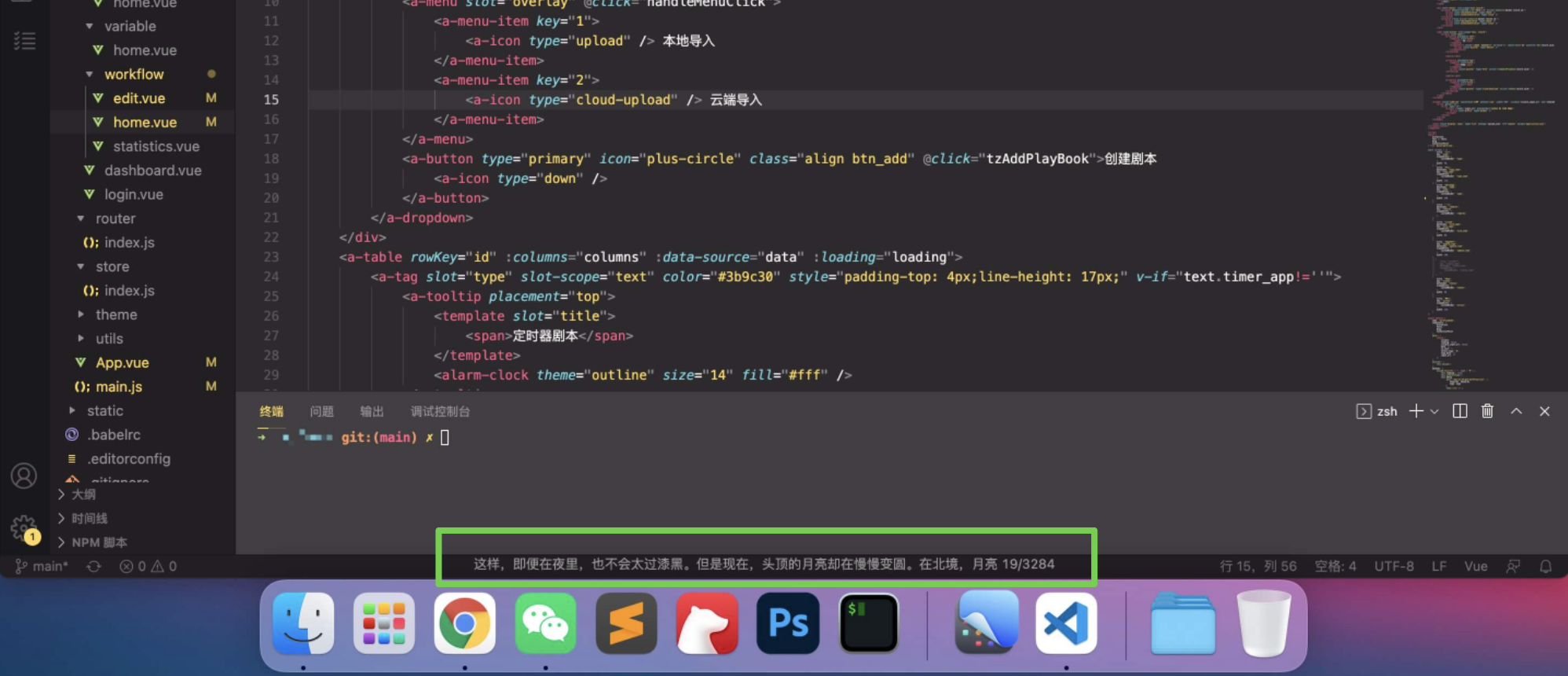Open Photoshop from the Dock
1568x676 pixels.
click(x=788, y=624)
